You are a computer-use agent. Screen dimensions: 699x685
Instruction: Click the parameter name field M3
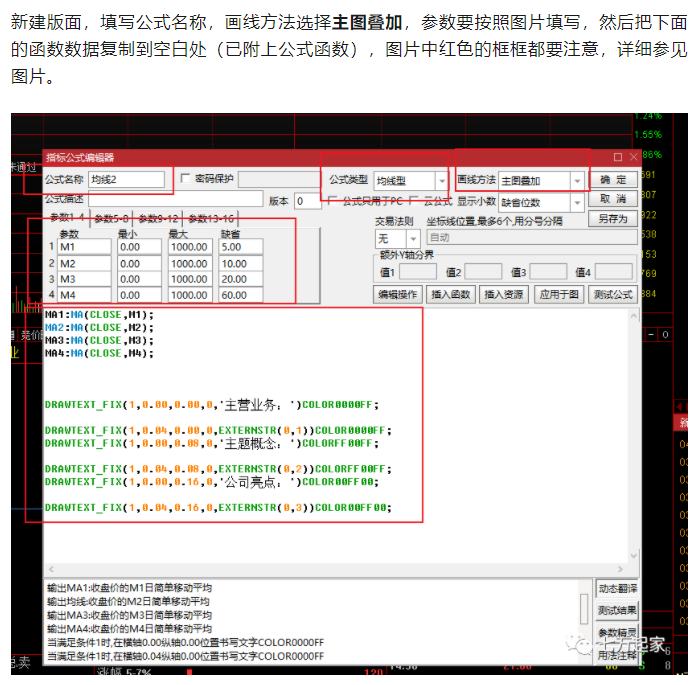point(84,279)
